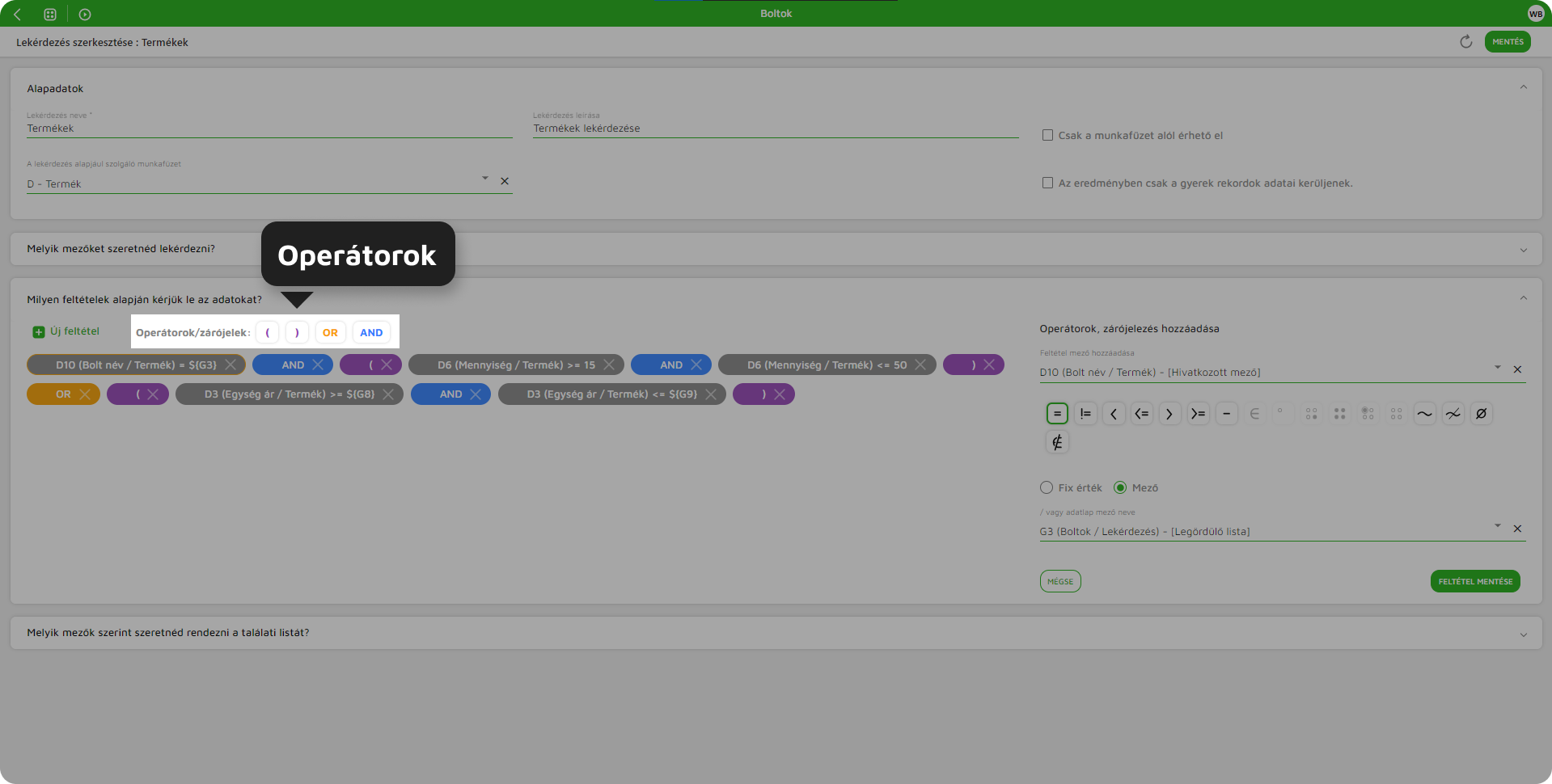Image resolution: width=1552 pixels, height=784 pixels.
Task: Click the 'Lekérdezés szerkesztése : Termékek' title
Action: 102,43
